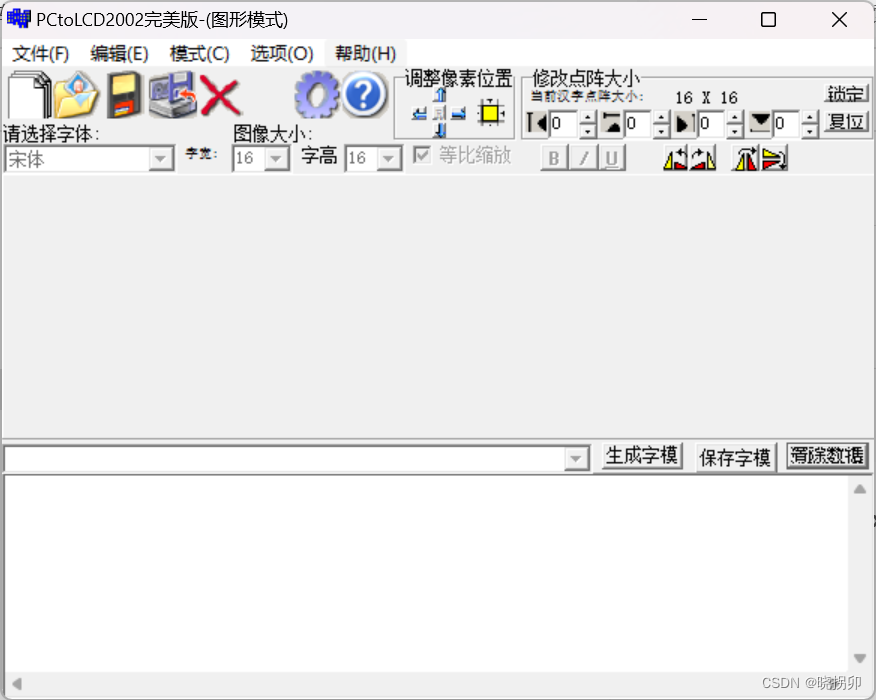Expand the text input combo box arrow
The image size is (876, 700).
click(x=575, y=459)
